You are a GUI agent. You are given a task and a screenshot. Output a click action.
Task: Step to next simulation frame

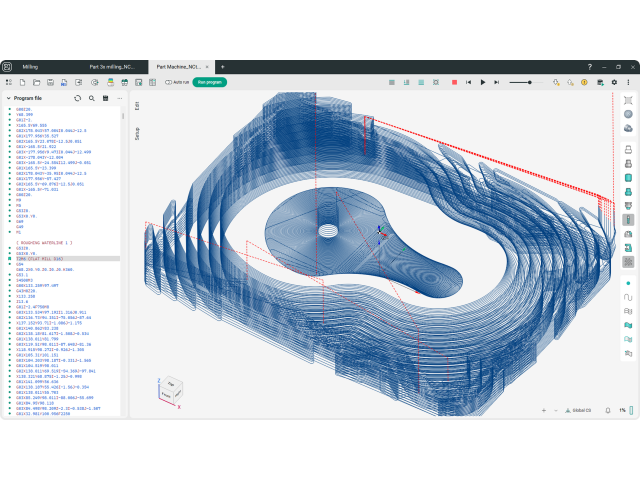pos(497,82)
